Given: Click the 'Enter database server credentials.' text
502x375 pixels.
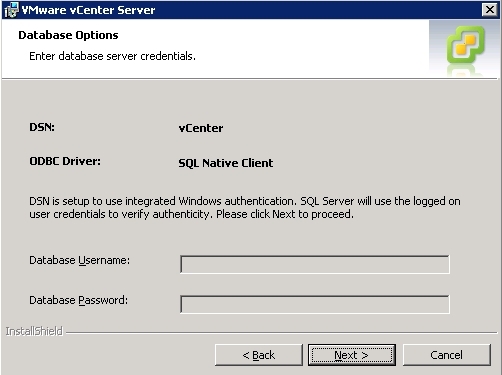Looking at the screenshot, I should tap(112, 56).
